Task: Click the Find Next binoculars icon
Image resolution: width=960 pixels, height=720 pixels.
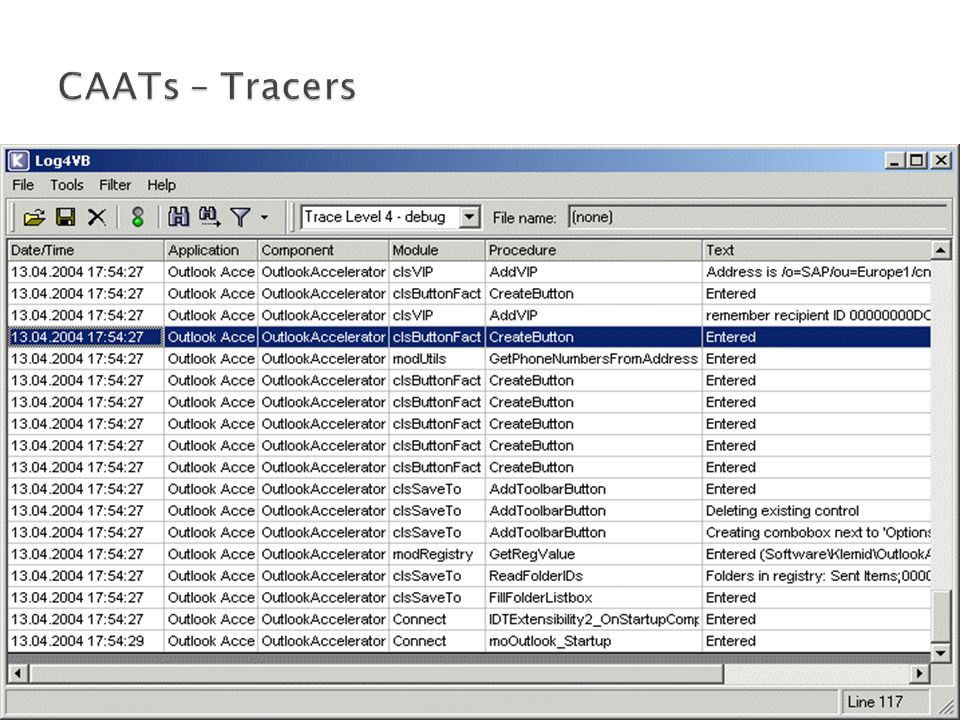Action: click(x=209, y=216)
